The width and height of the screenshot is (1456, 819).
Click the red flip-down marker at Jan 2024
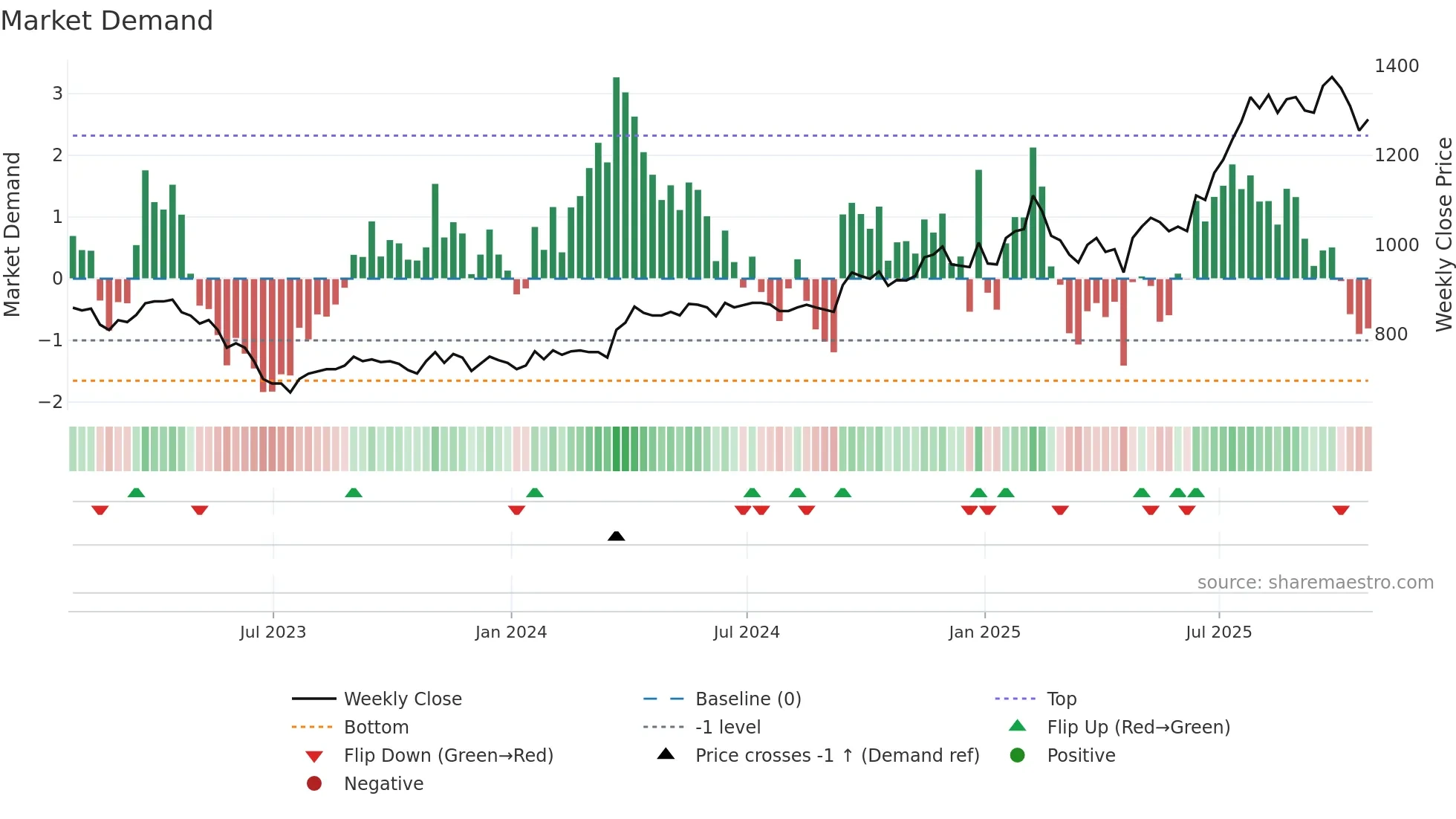[517, 510]
